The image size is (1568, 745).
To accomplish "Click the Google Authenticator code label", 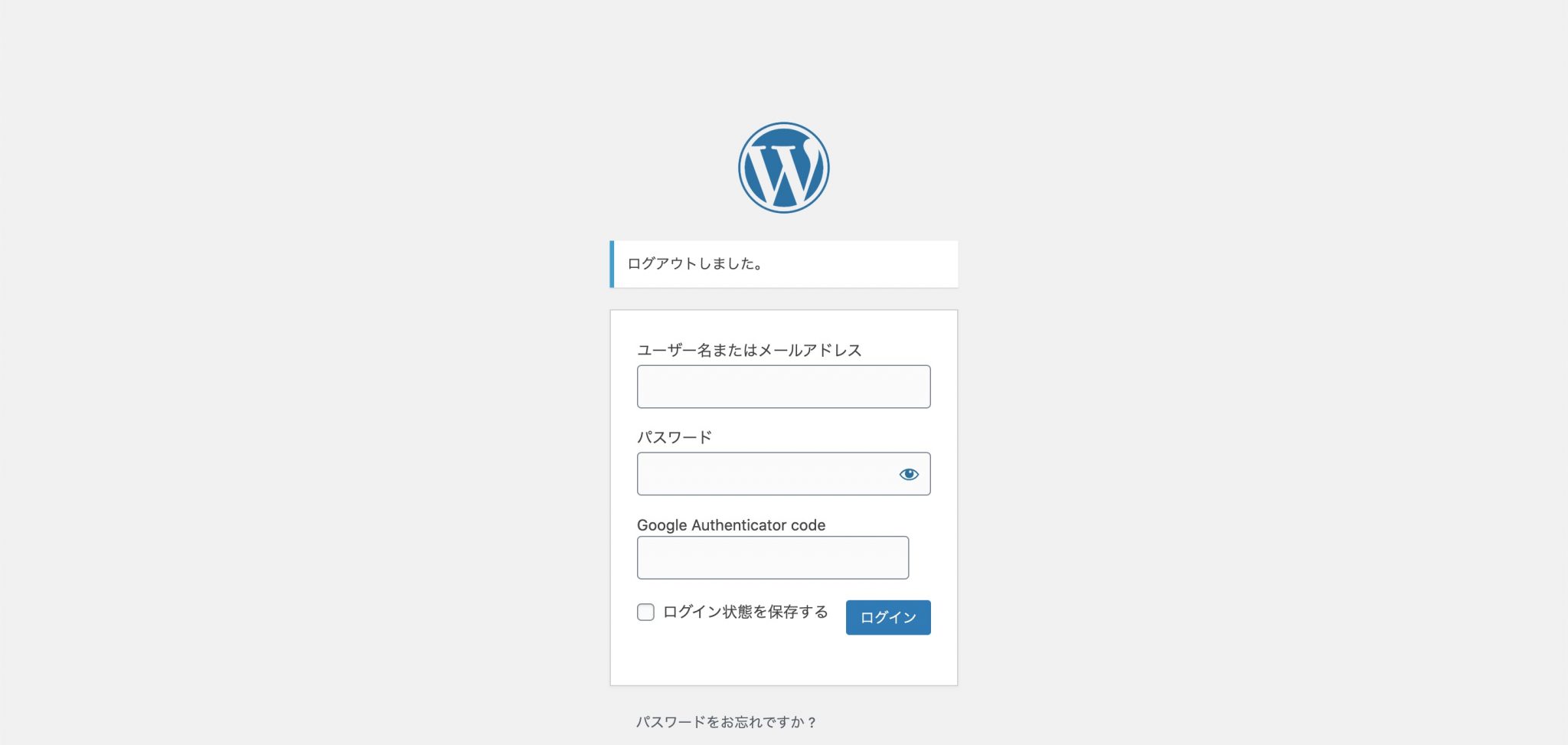I will (731, 525).
